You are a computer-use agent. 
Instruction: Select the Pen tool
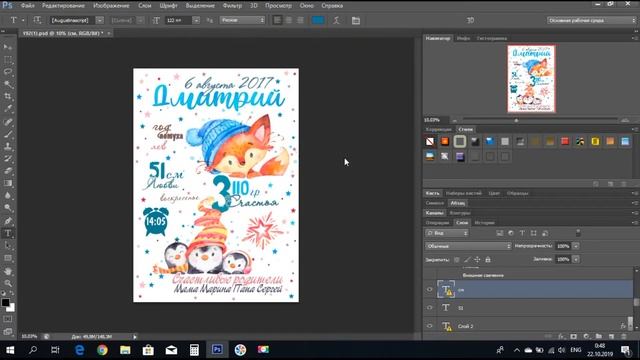click(8, 221)
